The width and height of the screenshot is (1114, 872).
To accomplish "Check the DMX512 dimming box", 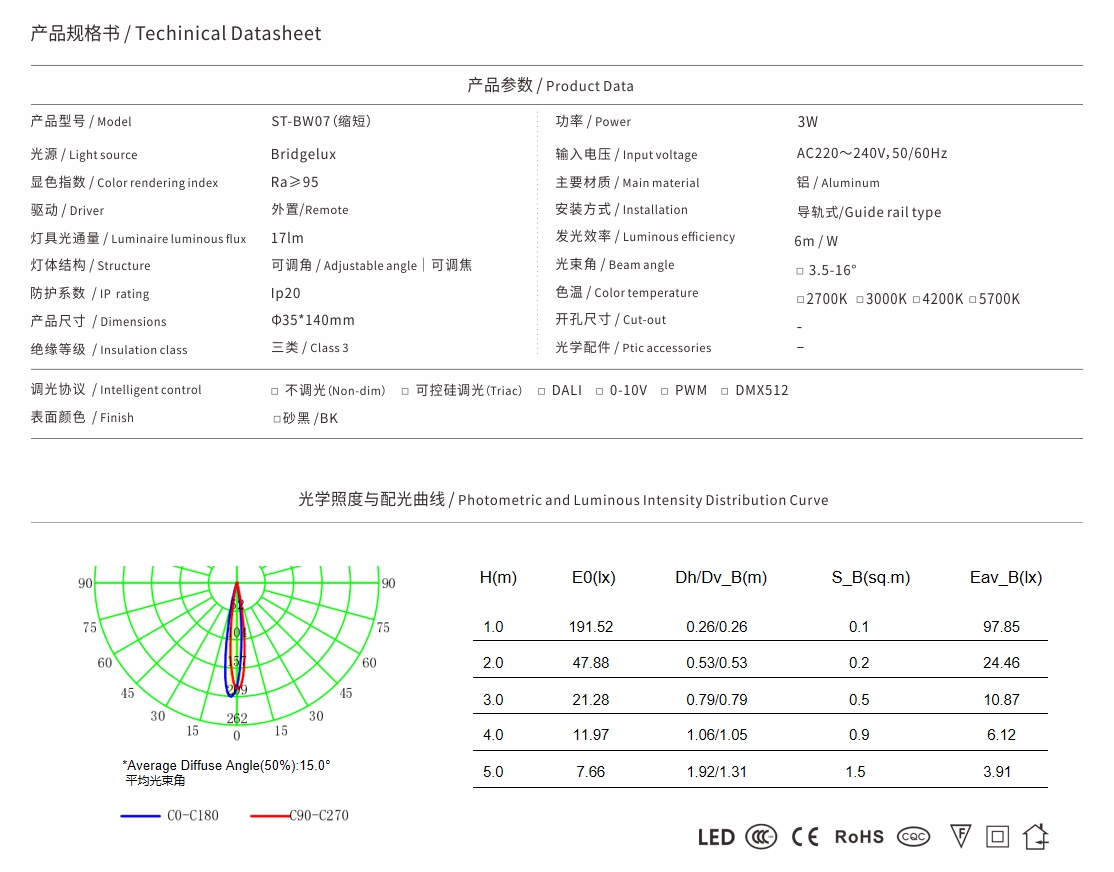I will [725, 392].
